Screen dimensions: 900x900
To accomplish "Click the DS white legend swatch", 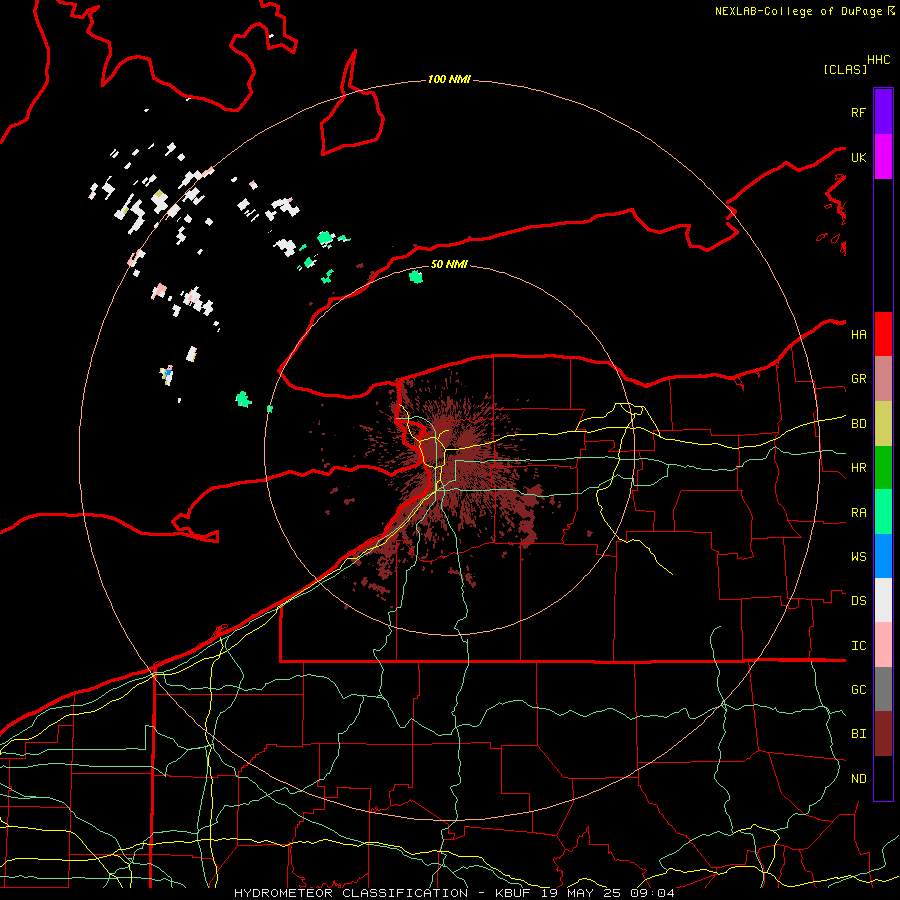I will (x=883, y=600).
